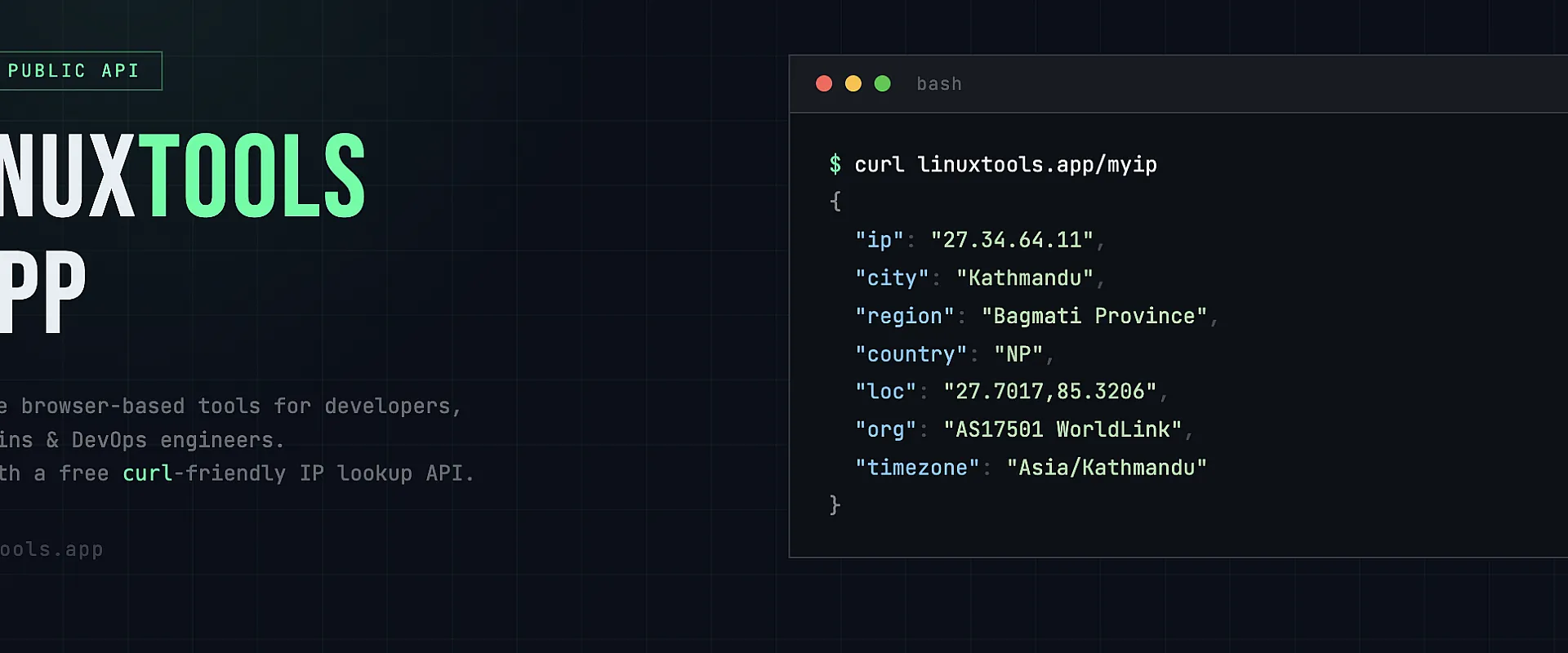Click the value "Asia/Kathmandu"
Image resolution: width=1568 pixels, height=653 pixels.
pyautogui.click(x=1107, y=468)
